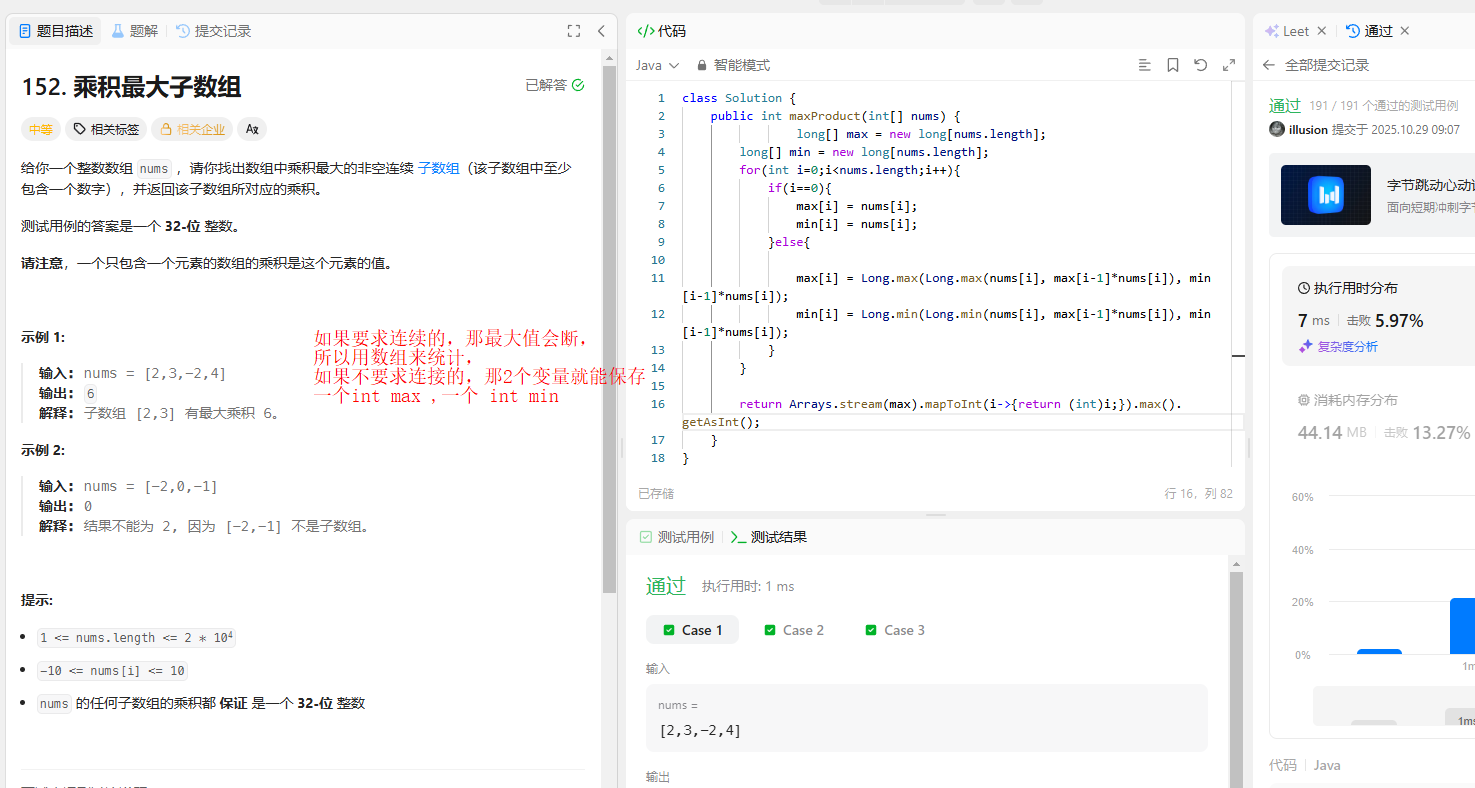
Task: Select the Case 1 result
Action: pos(692,630)
